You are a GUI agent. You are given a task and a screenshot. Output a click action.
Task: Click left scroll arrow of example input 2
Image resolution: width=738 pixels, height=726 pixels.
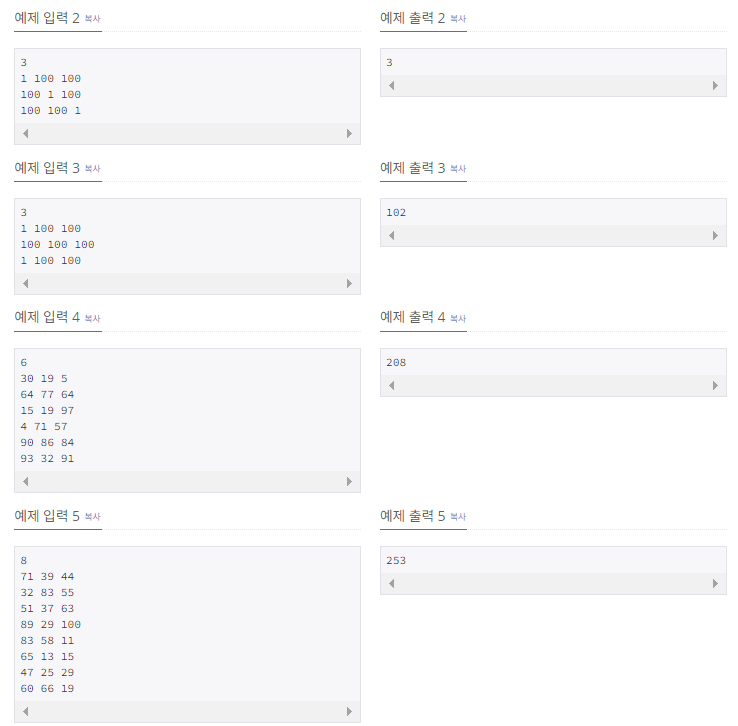[26, 134]
